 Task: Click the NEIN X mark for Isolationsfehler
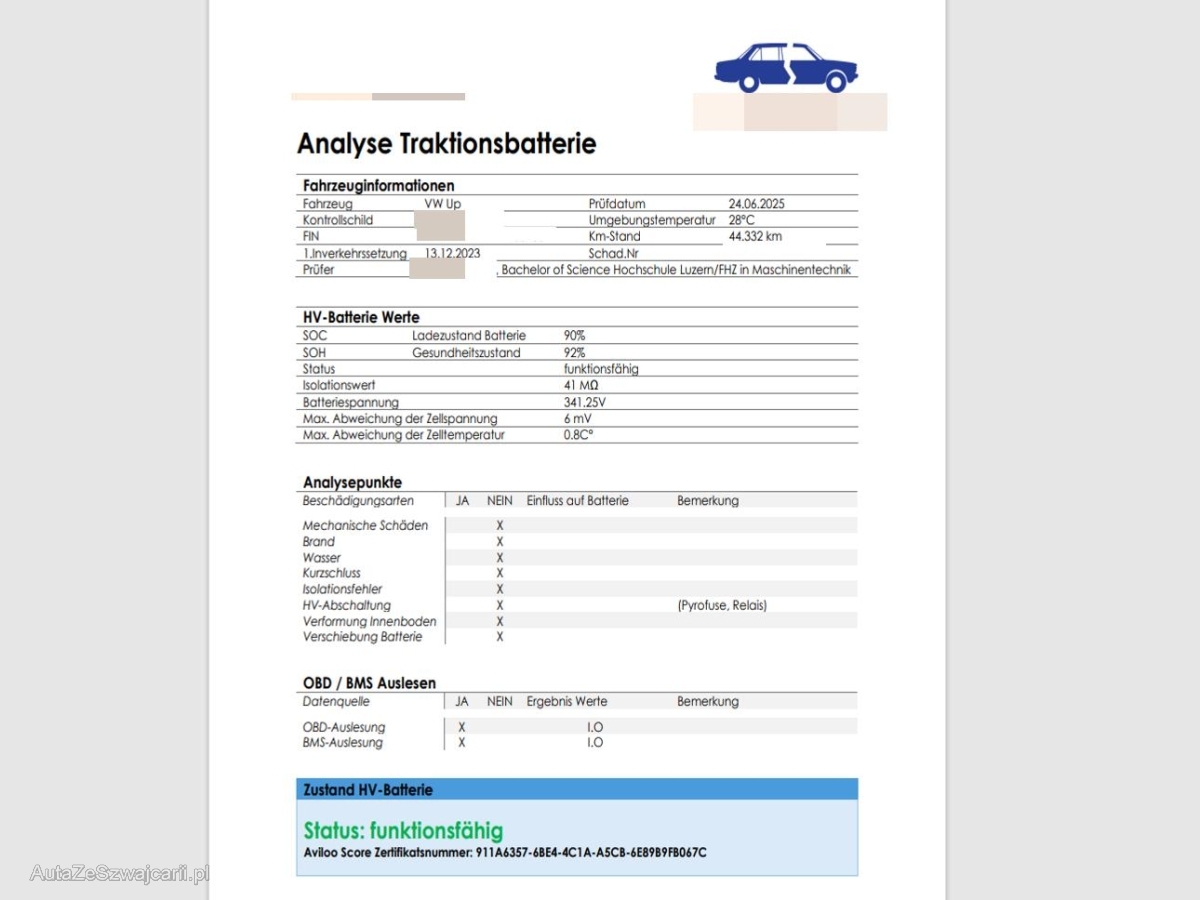click(x=500, y=590)
